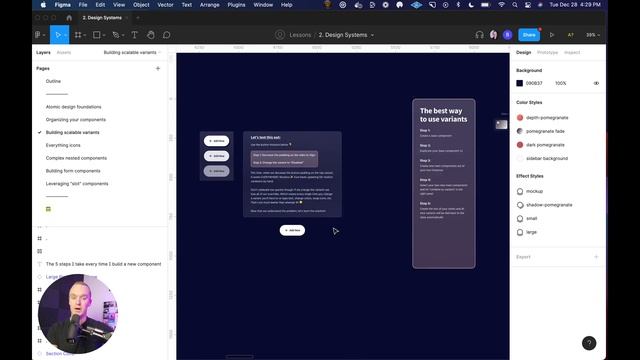Screen dimensions: 640x360
Task: Click the home icon in tab bar
Action: 69,18
